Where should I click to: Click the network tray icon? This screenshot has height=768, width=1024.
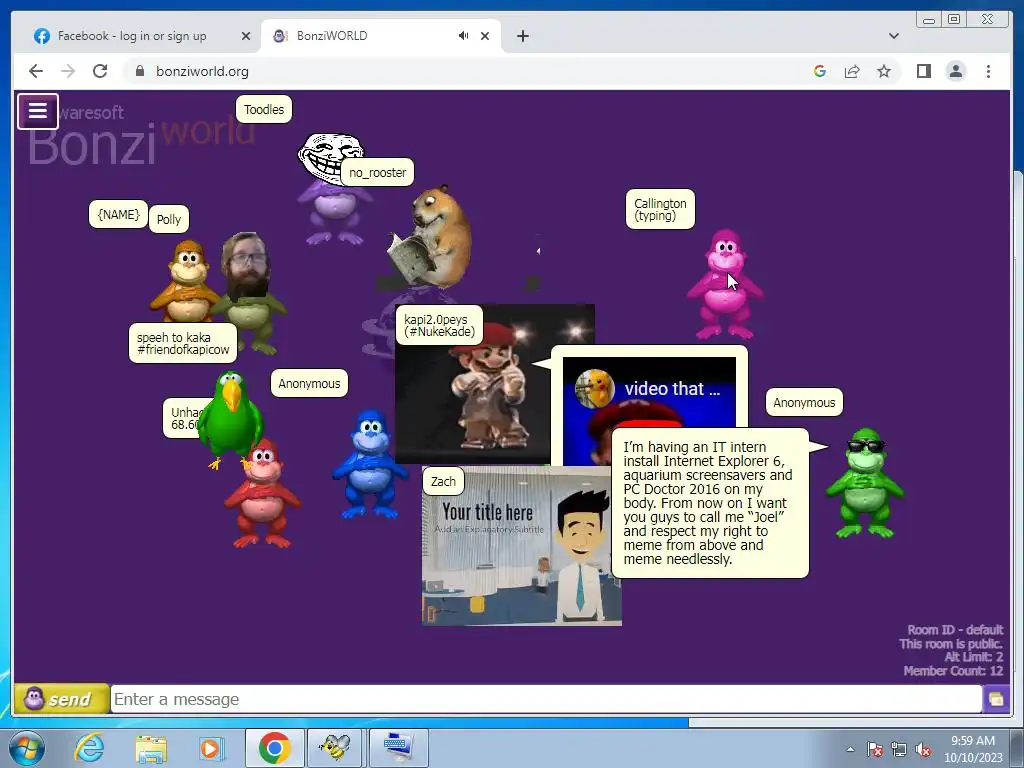pos(899,749)
